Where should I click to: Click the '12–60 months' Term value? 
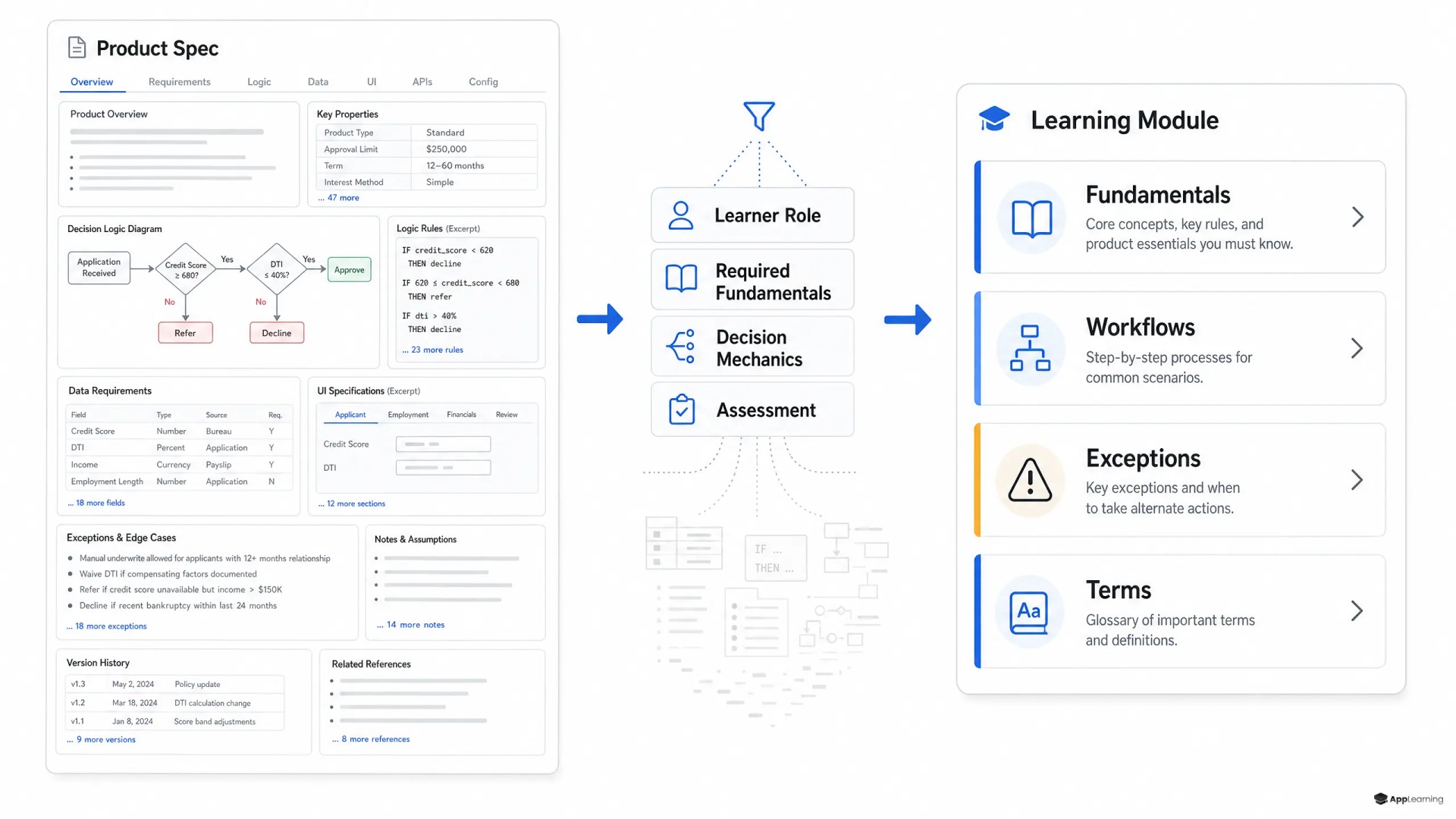point(455,166)
